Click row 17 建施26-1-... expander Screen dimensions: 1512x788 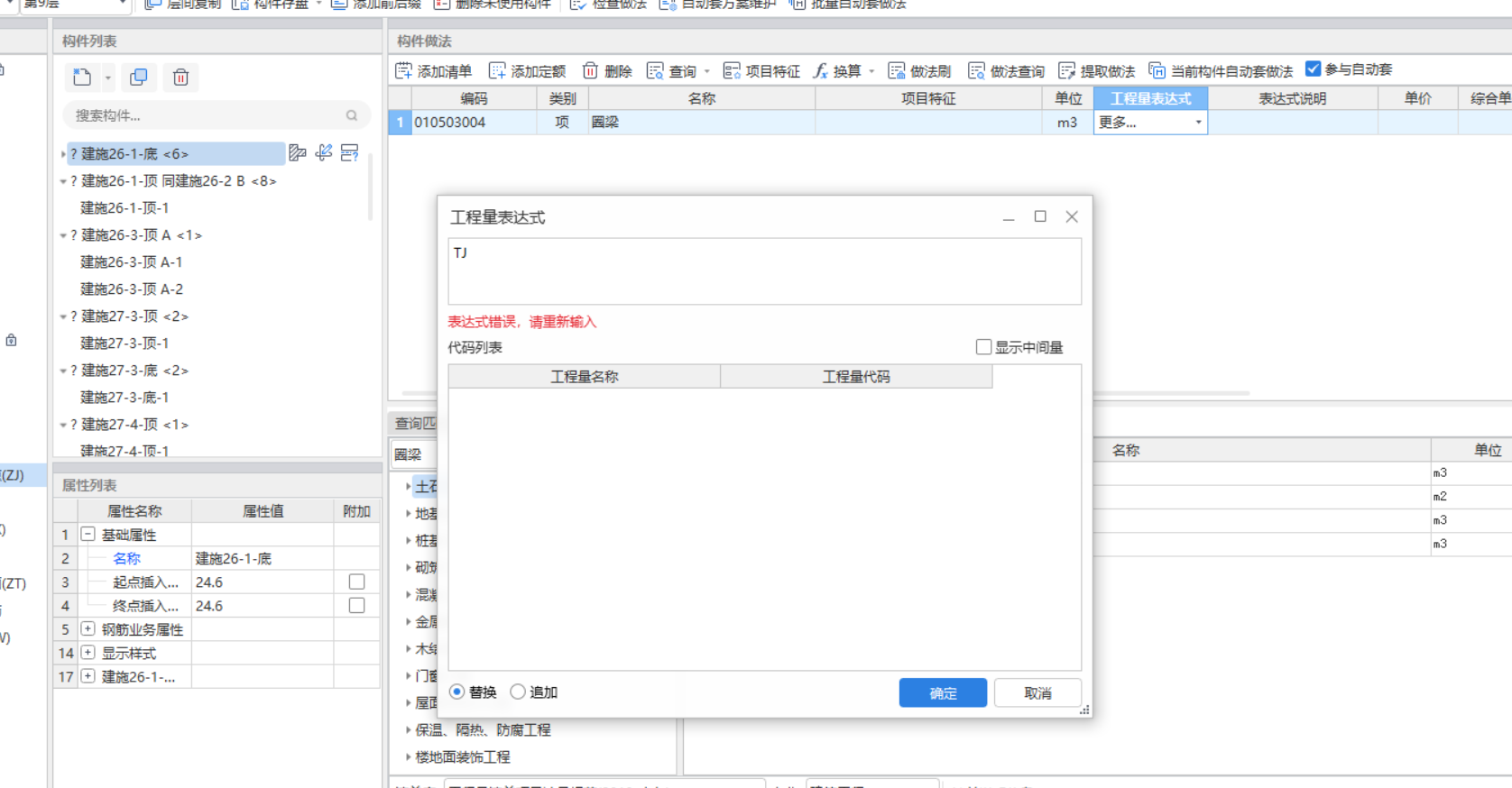point(88,675)
